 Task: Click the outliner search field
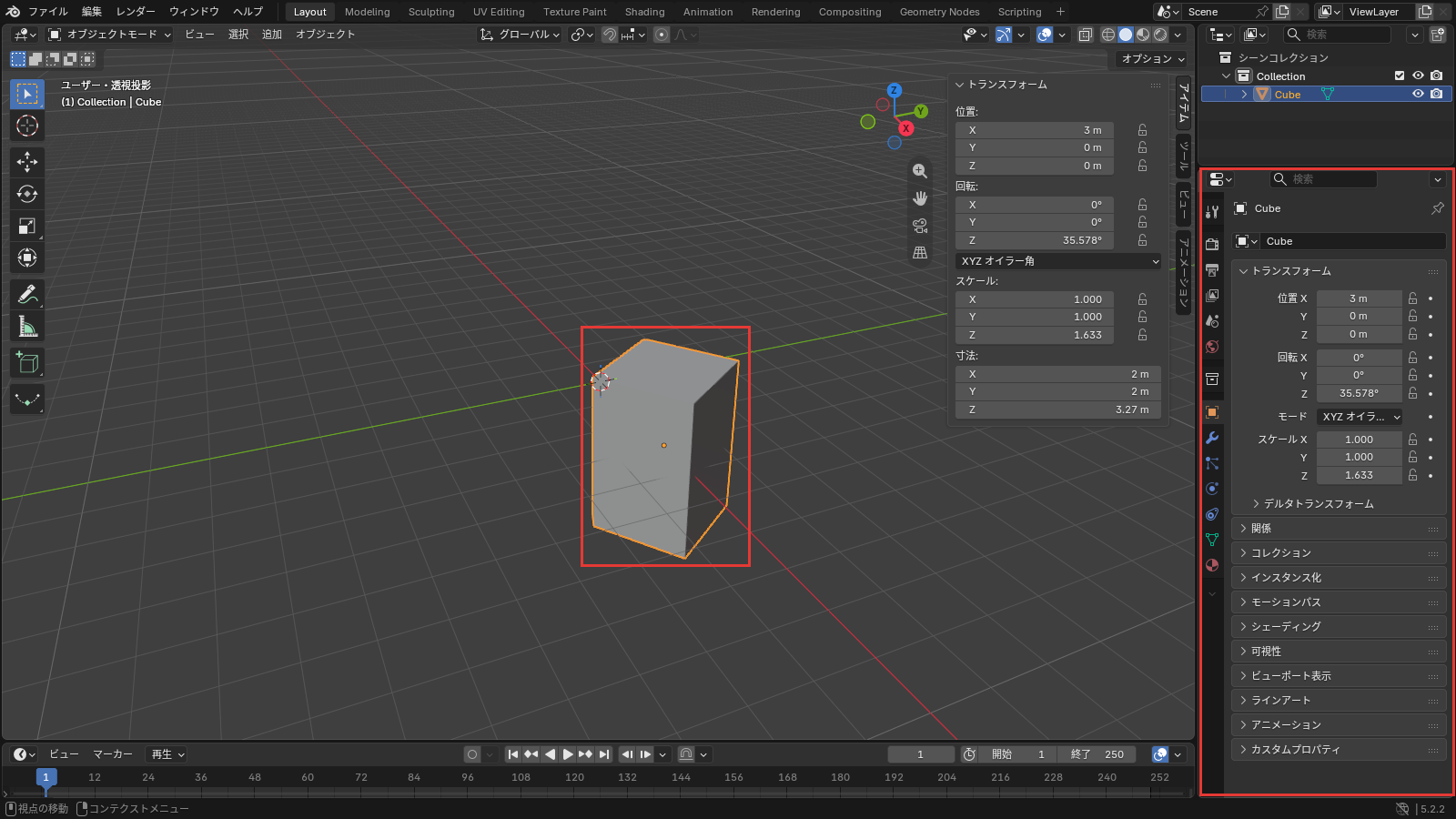pos(1337,35)
